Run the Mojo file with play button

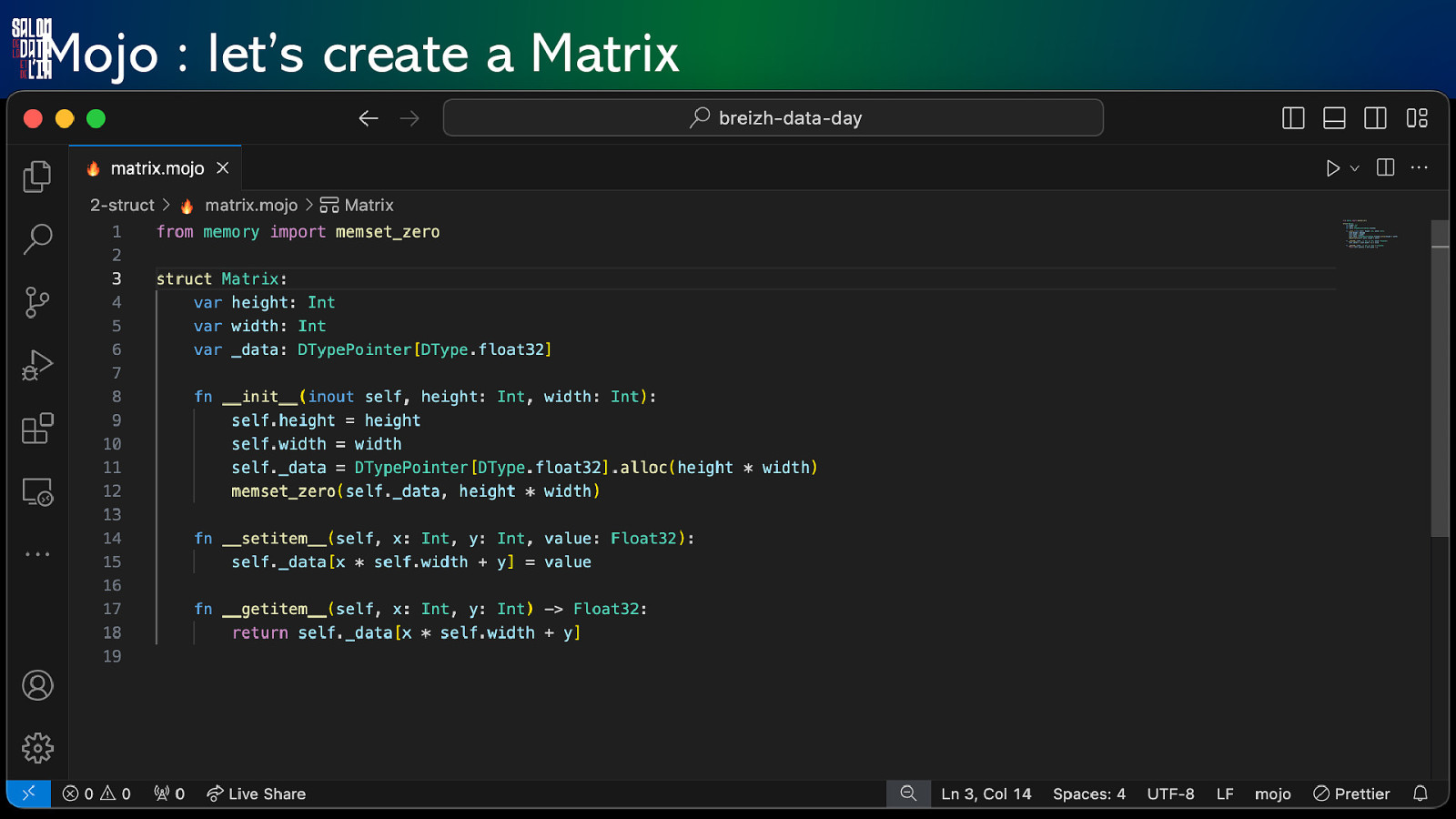pos(1332,168)
